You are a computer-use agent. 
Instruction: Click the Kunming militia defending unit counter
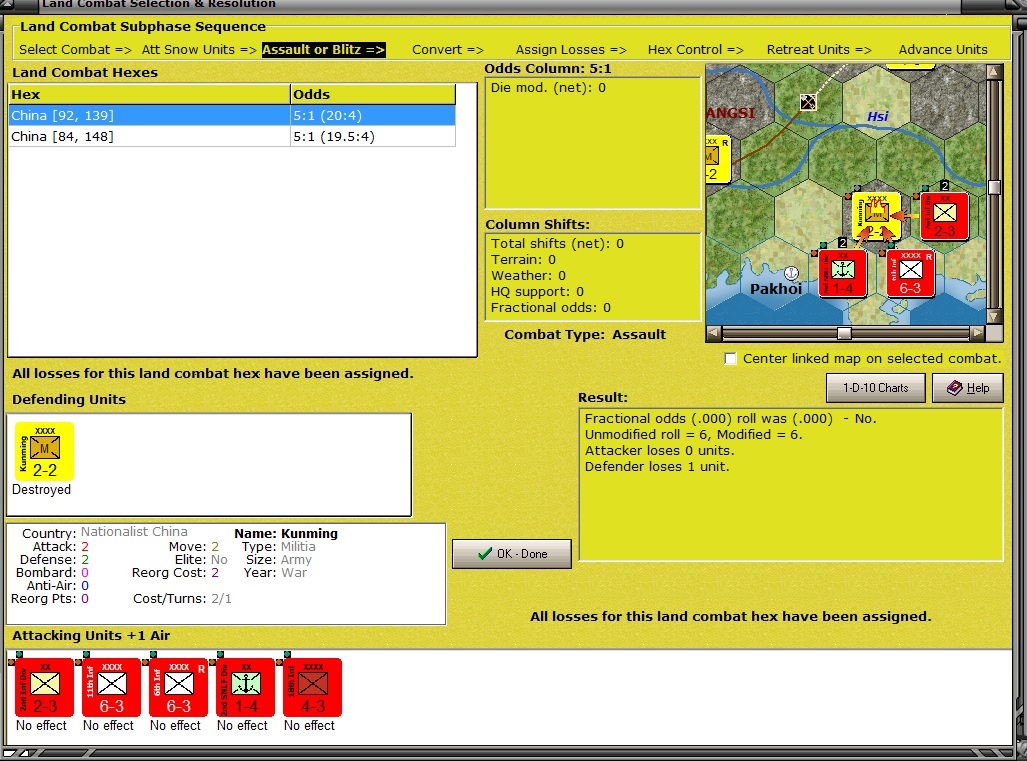tap(45, 451)
